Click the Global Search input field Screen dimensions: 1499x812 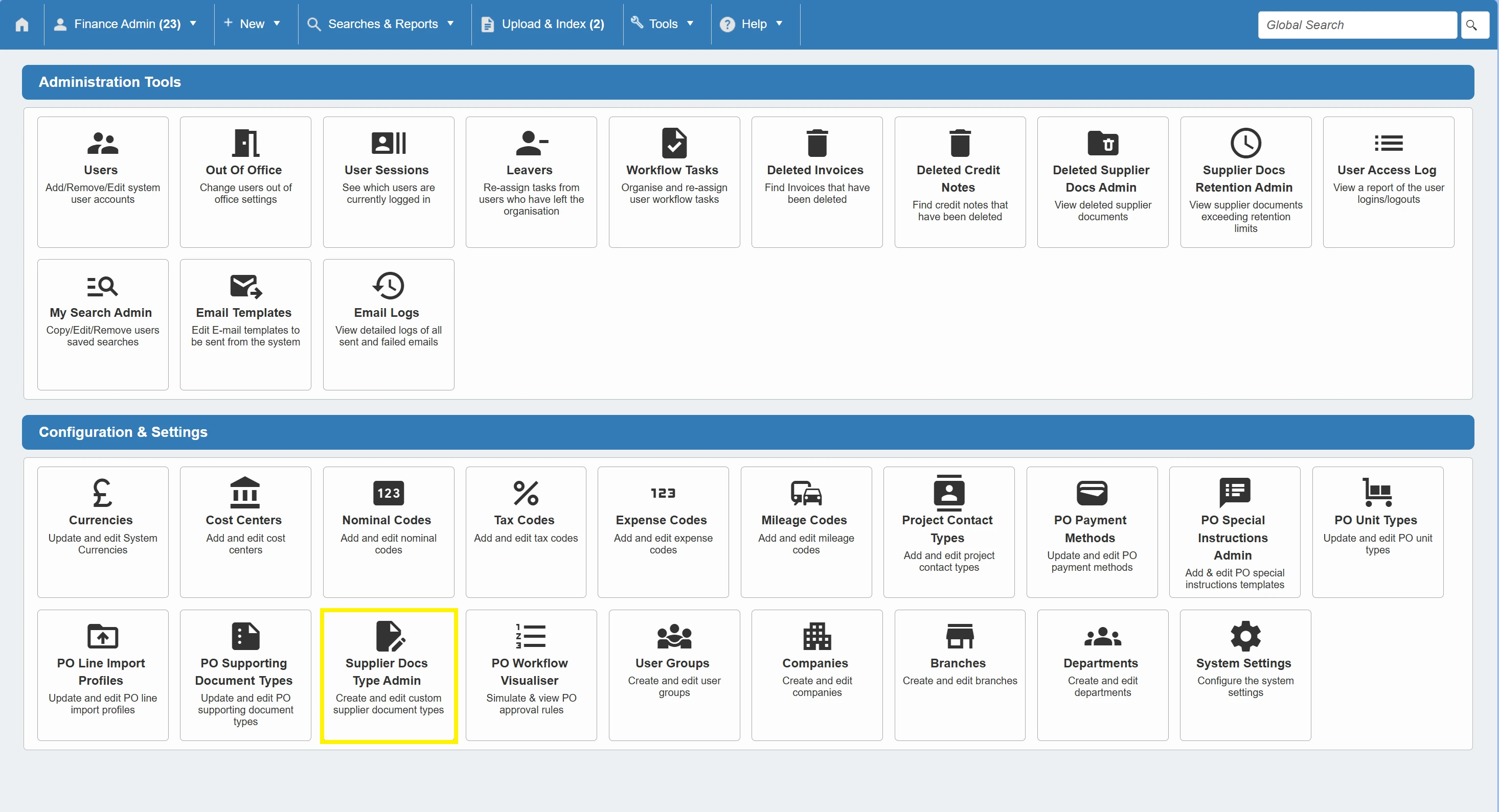pyautogui.click(x=1357, y=25)
